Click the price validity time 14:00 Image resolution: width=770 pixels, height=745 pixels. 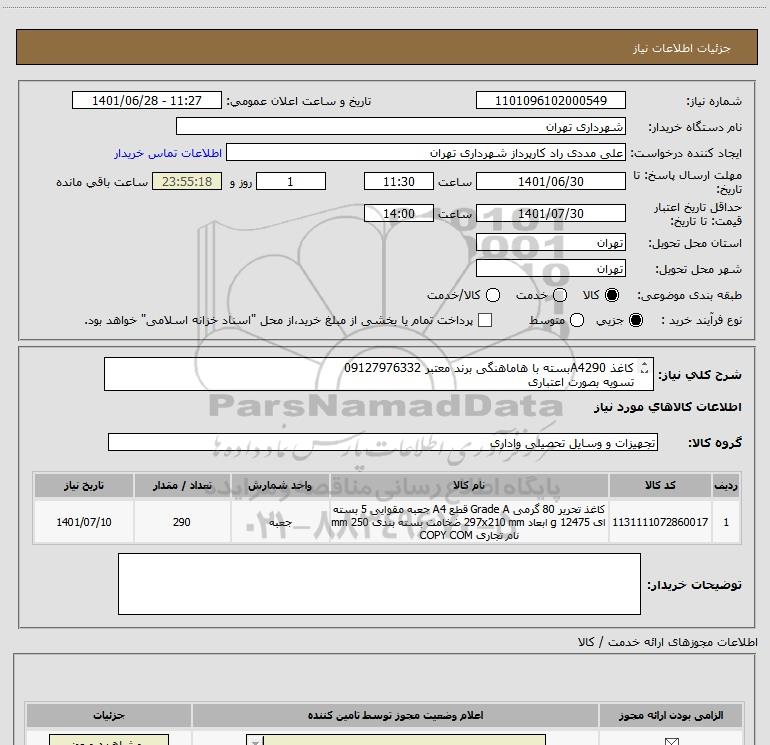pyautogui.click(x=399, y=213)
